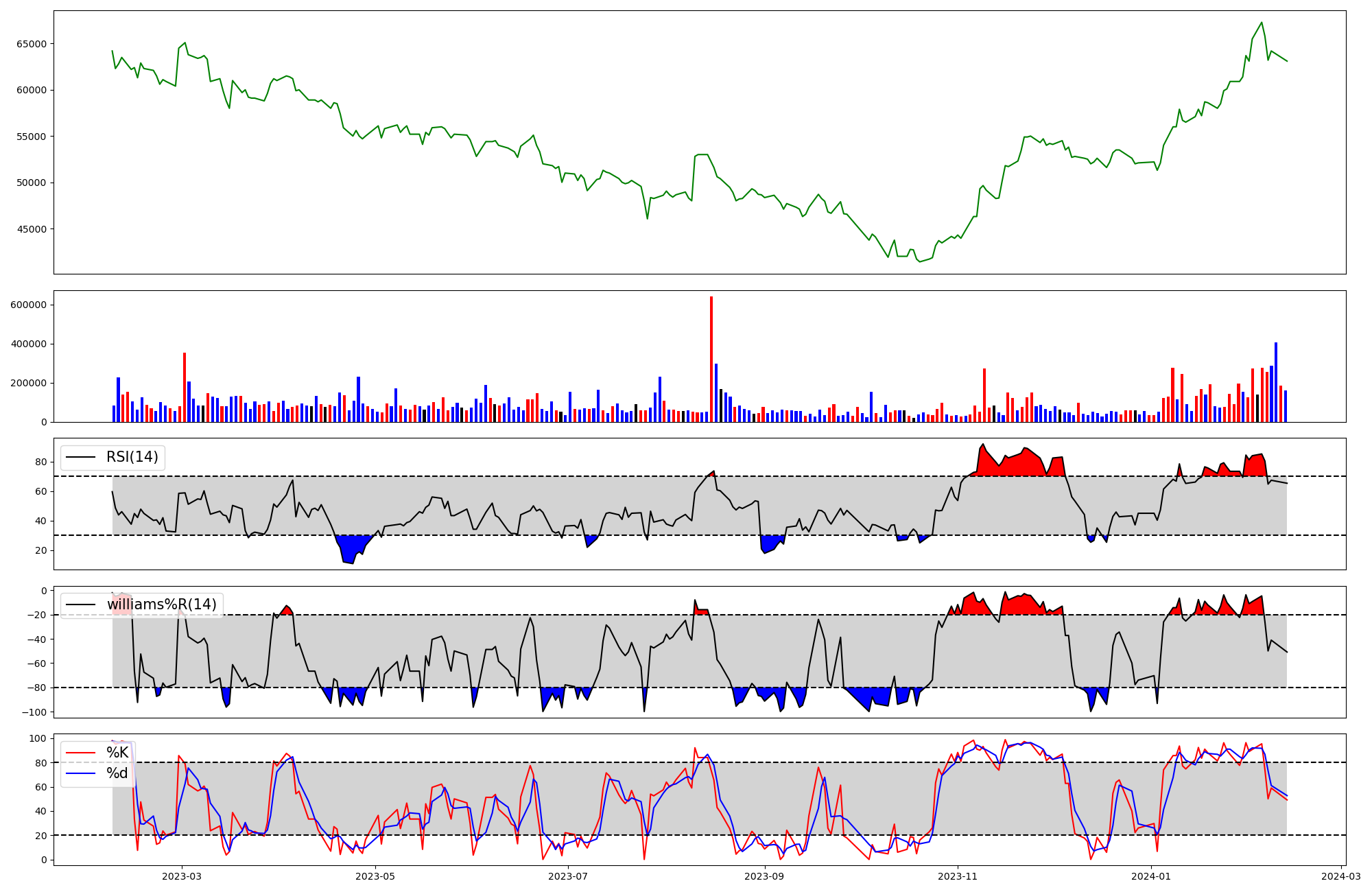Click the 600000 volume axis label
The image size is (1372, 892).
click(x=29, y=305)
